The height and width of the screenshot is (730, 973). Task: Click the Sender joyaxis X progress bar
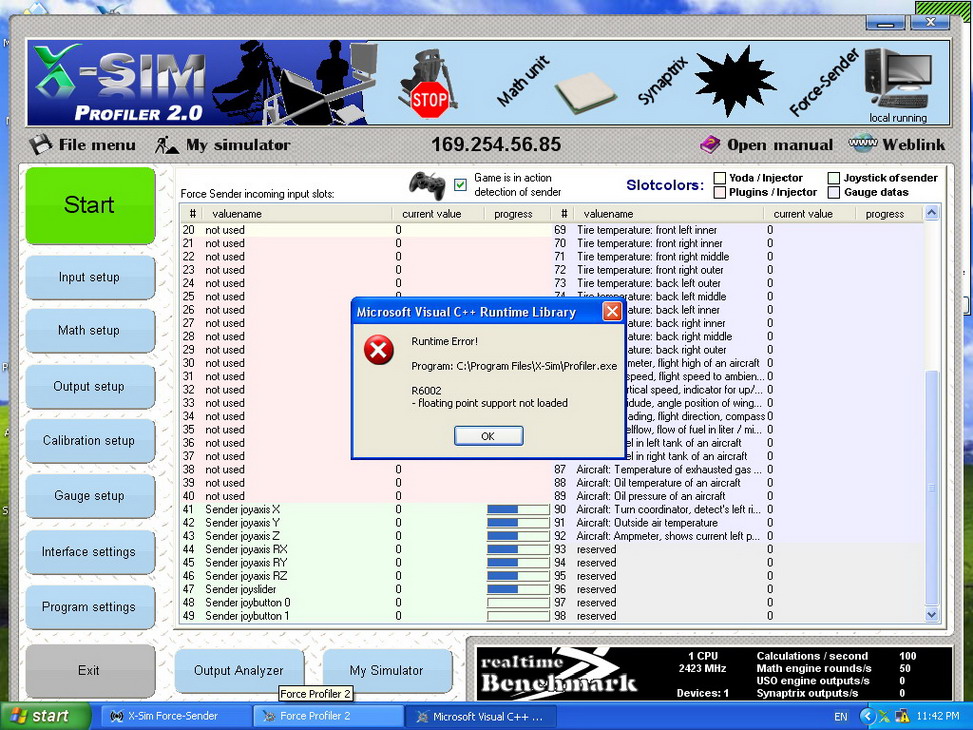(x=518, y=510)
